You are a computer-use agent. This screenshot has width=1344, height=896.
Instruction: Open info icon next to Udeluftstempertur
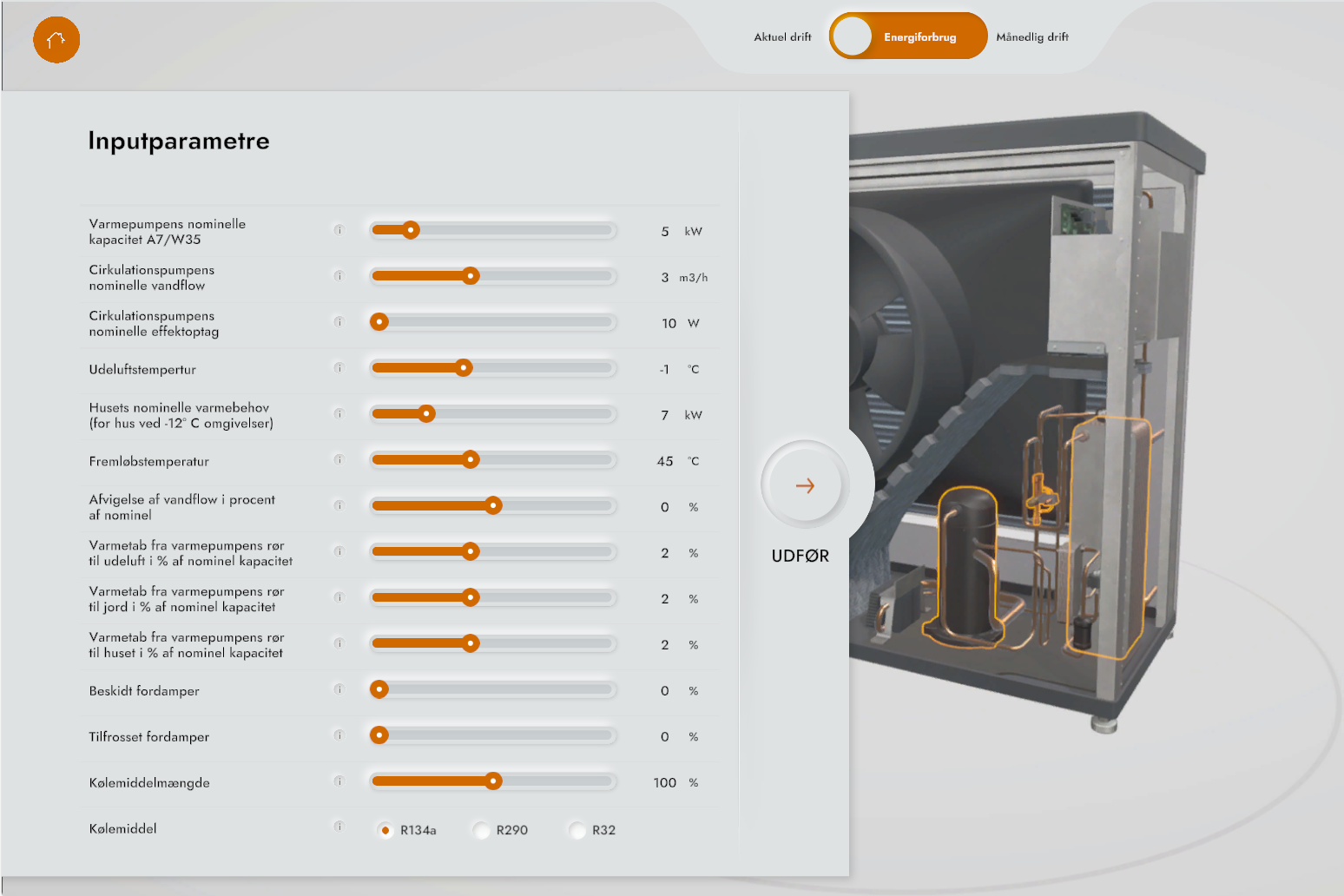click(339, 368)
